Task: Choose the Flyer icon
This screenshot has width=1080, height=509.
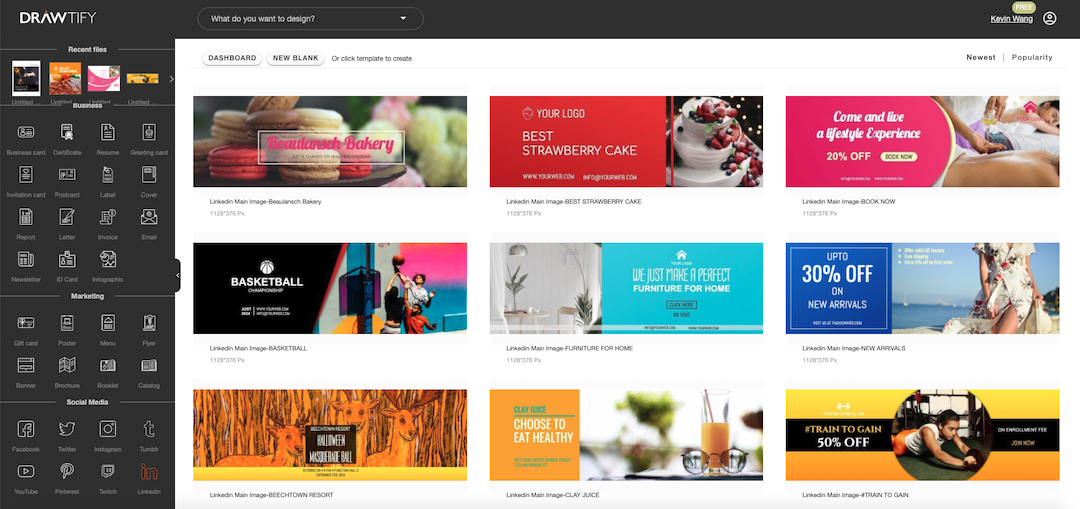Action: tap(149, 323)
